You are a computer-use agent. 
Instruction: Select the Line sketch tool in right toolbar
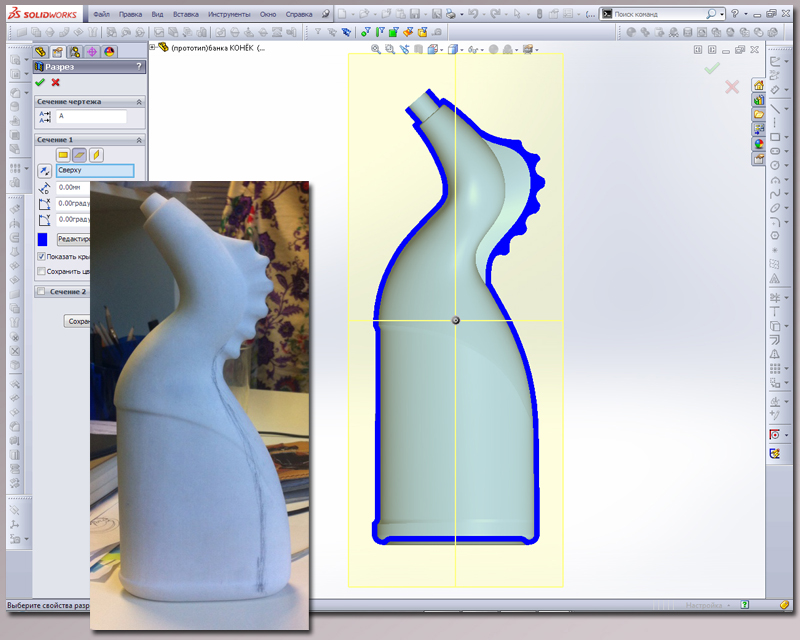coord(775,108)
